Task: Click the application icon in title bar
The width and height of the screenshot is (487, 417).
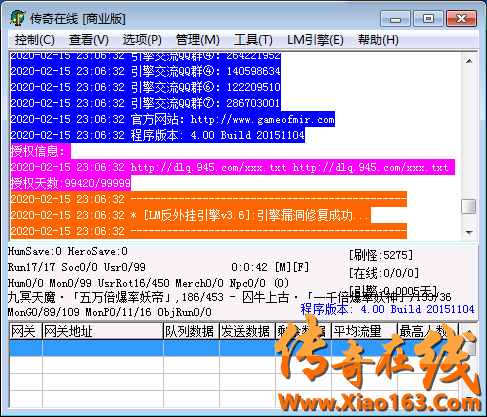Action: pyautogui.click(x=17, y=18)
